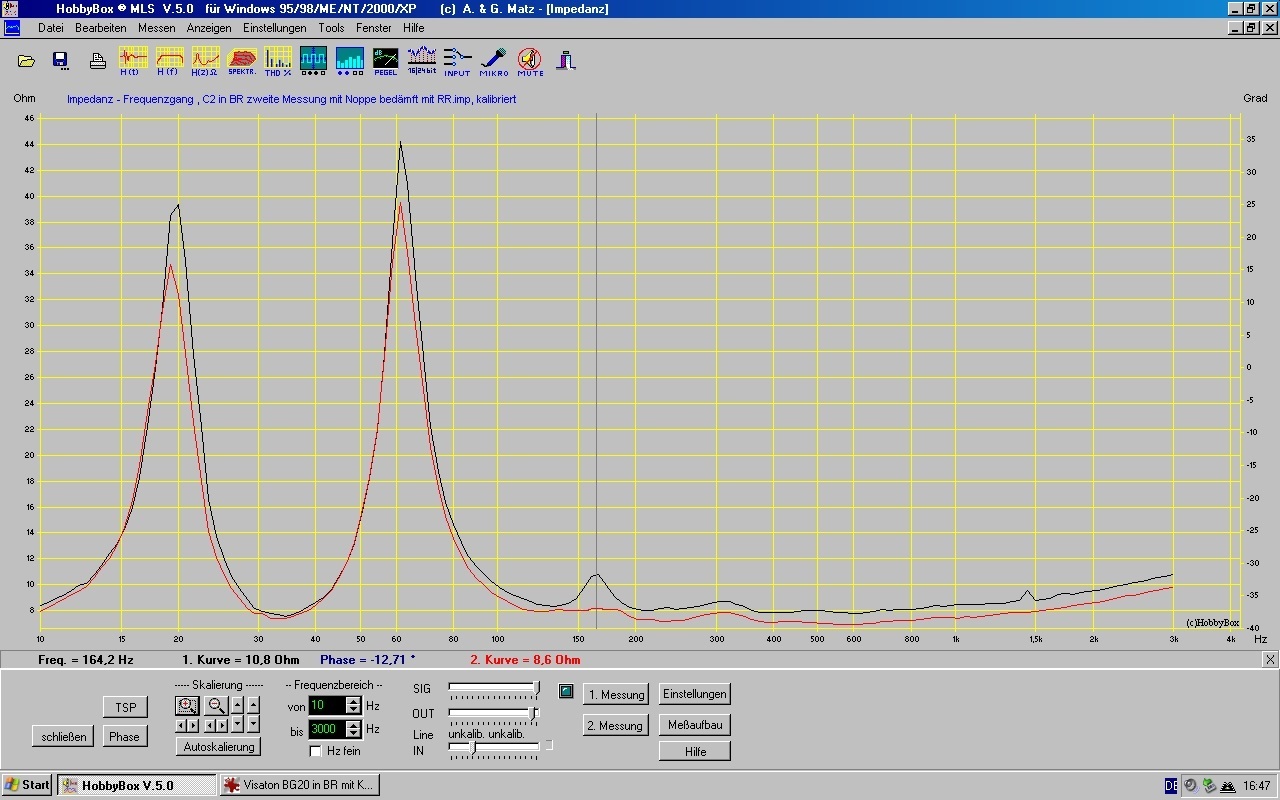Viewport: 1280px width, 800px height.
Task: Click the THD % distortion icon
Action: coord(278,60)
